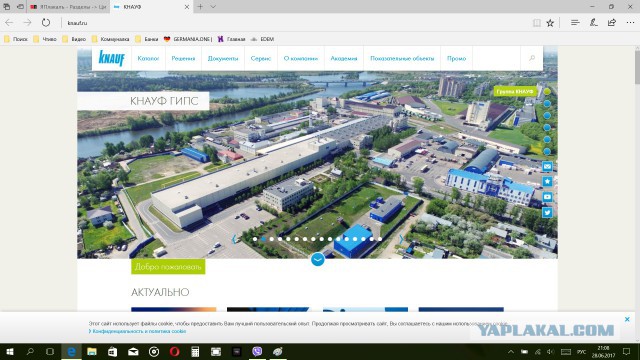The width and height of the screenshot is (640, 360).
Task: Open the Twitter icon on right sidebar
Action: click(547, 213)
